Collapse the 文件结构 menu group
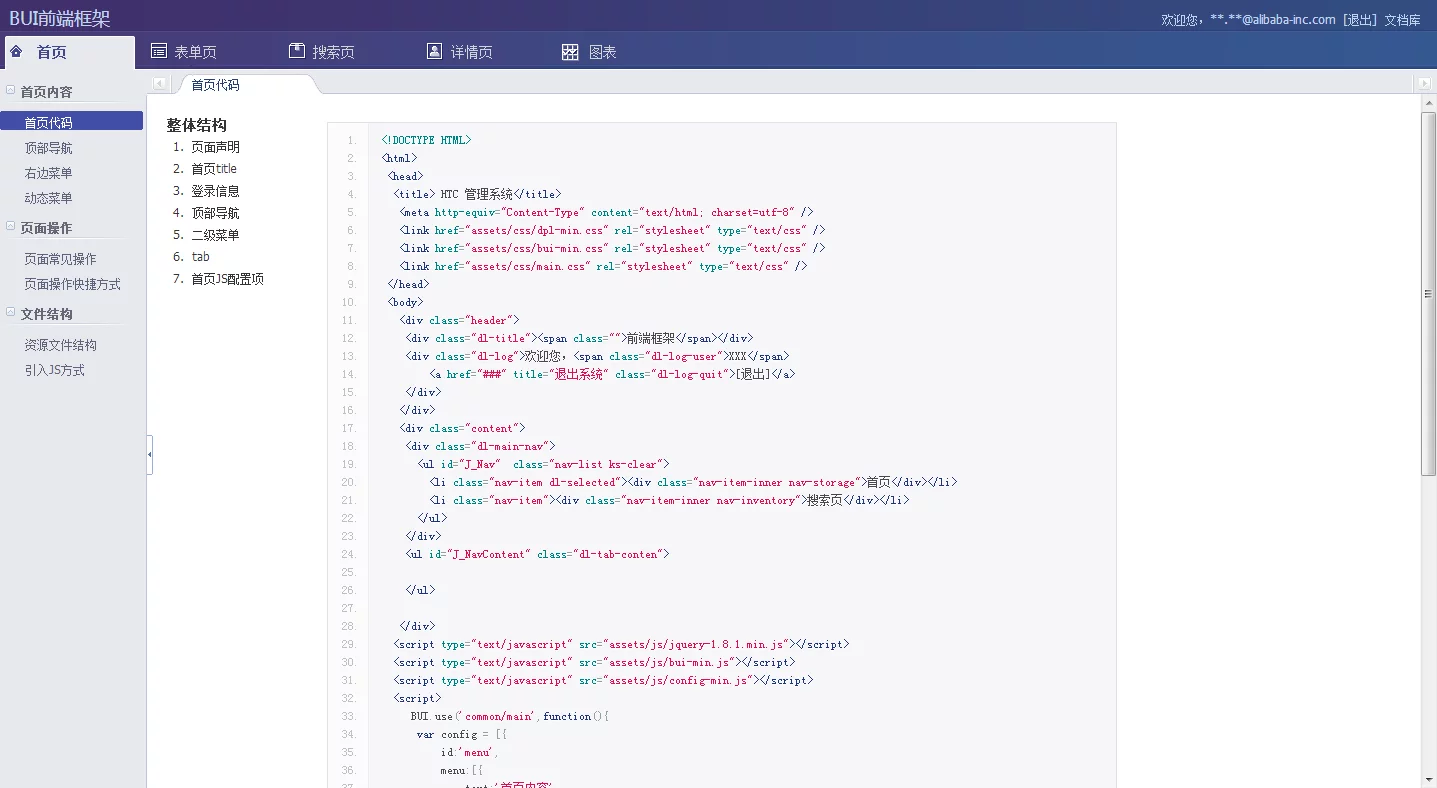The height and width of the screenshot is (788, 1437). point(10,312)
